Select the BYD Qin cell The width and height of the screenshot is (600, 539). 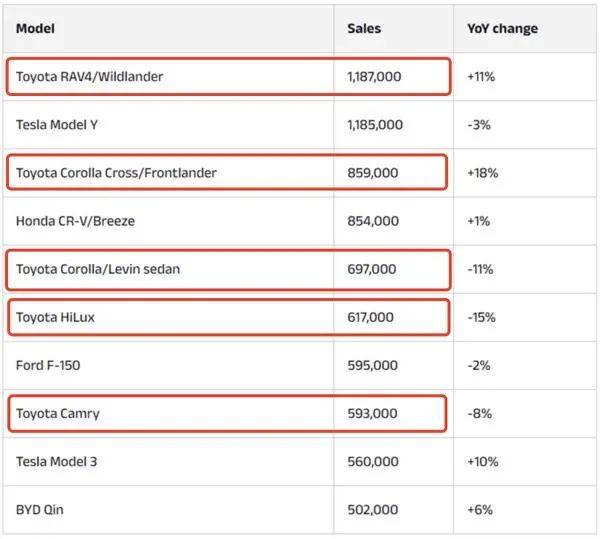[x=41, y=509]
